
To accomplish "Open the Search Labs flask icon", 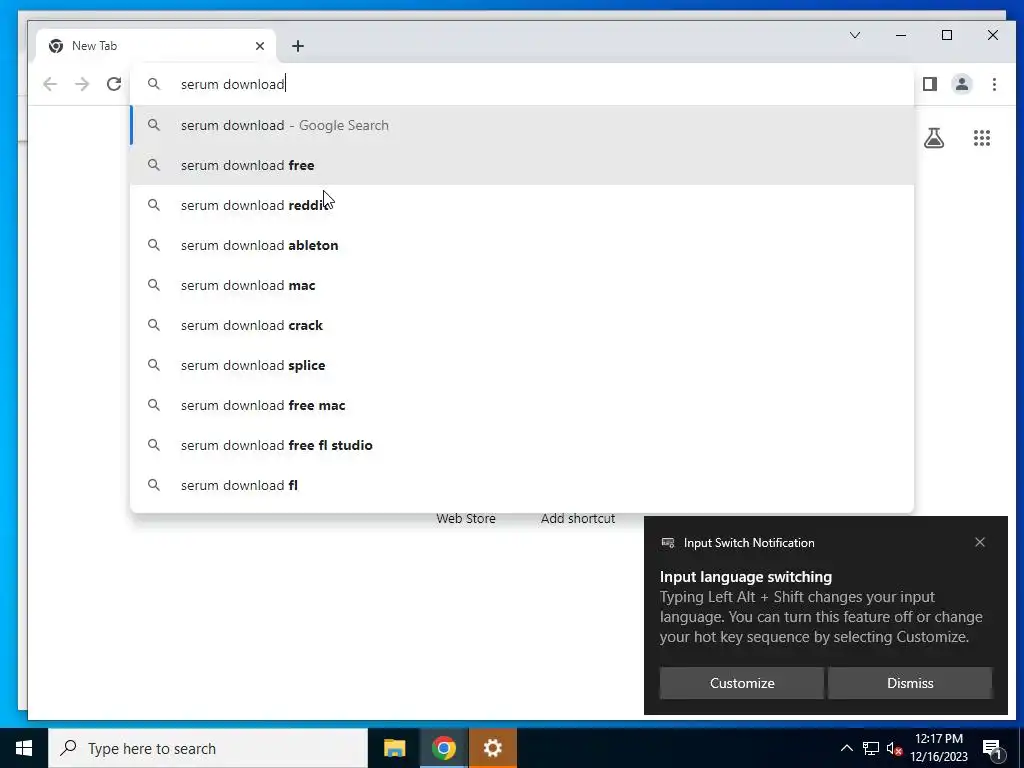I will tap(934, 138).
